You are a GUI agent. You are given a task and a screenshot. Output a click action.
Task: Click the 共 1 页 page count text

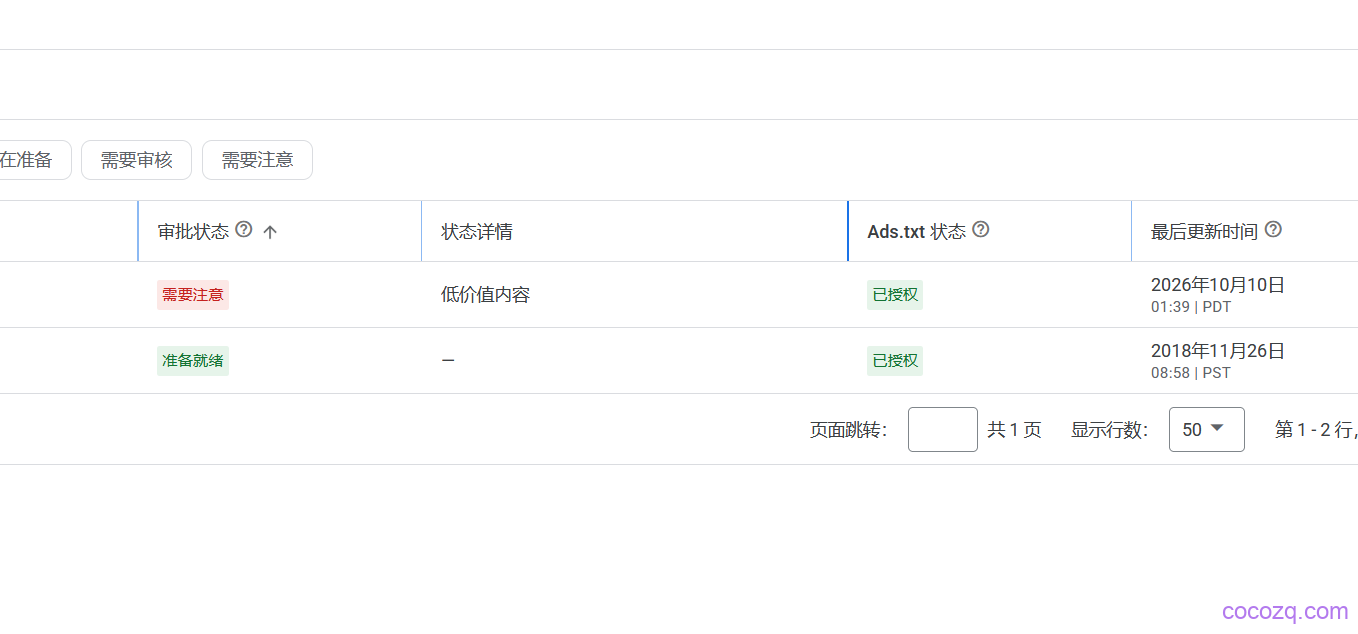(x=1015, y=430)
